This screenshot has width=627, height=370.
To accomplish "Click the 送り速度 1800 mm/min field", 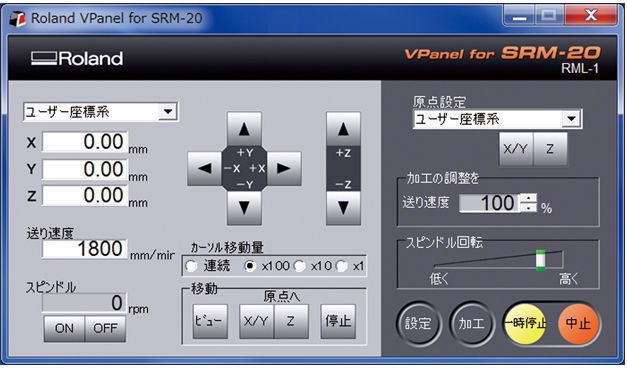I will 85,249.
